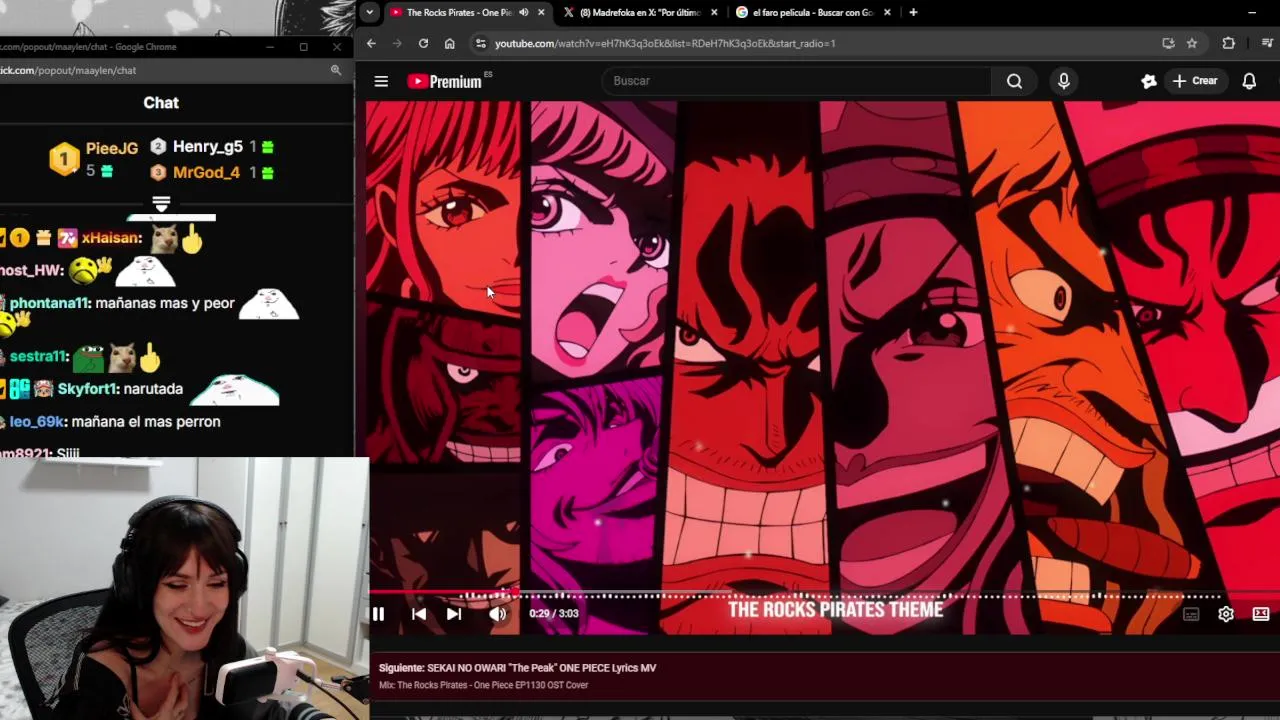Open the Mix: The Rocks Pirates playlist text
The height and width of the screenshot is (720, 1280).
click(483, 685)
